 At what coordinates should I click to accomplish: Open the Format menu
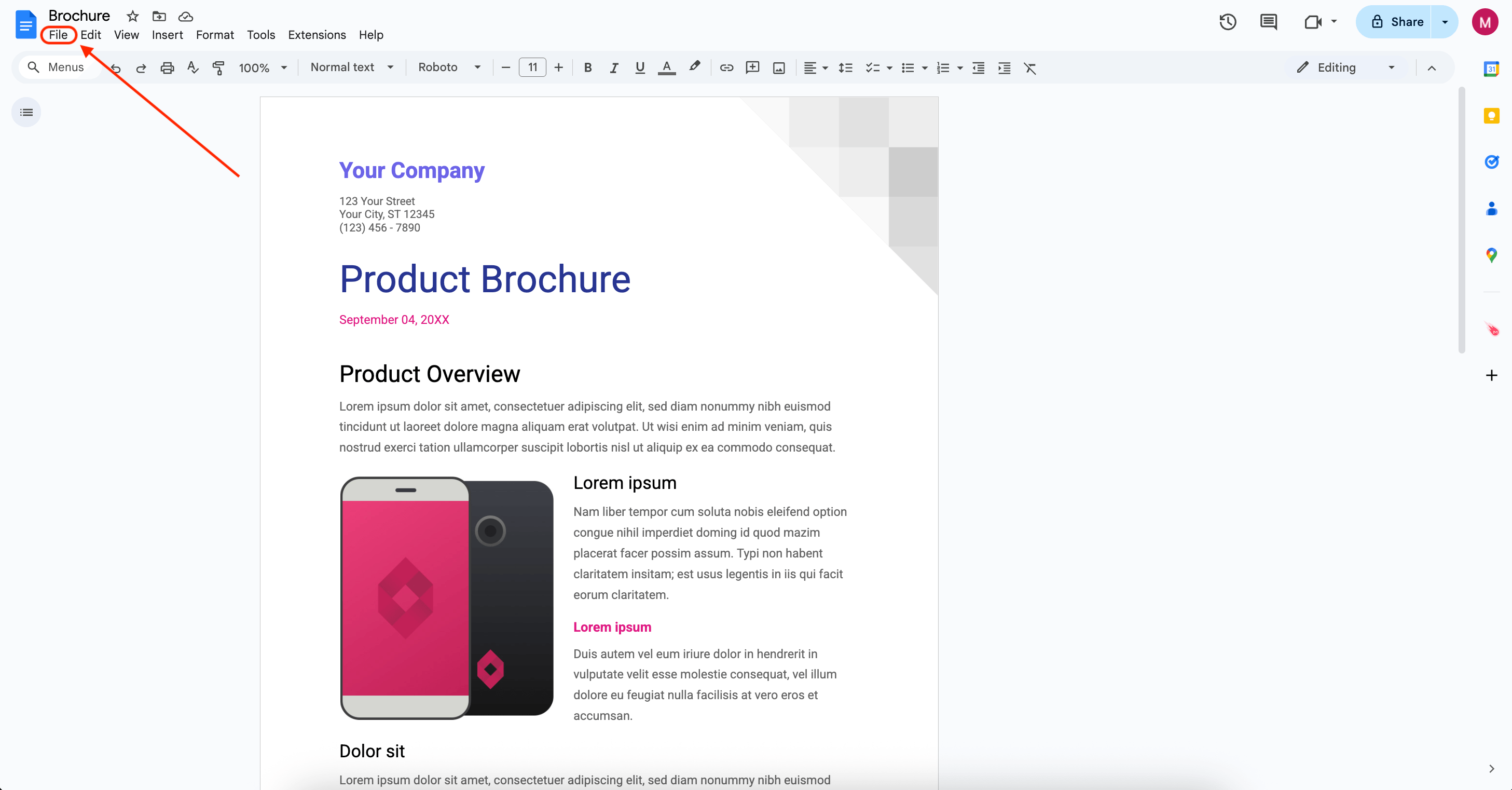[x=215, y=35]
